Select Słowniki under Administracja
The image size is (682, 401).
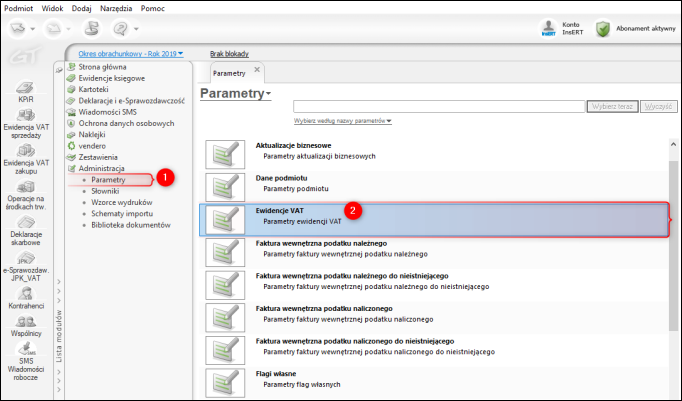(x=105, y=191)
